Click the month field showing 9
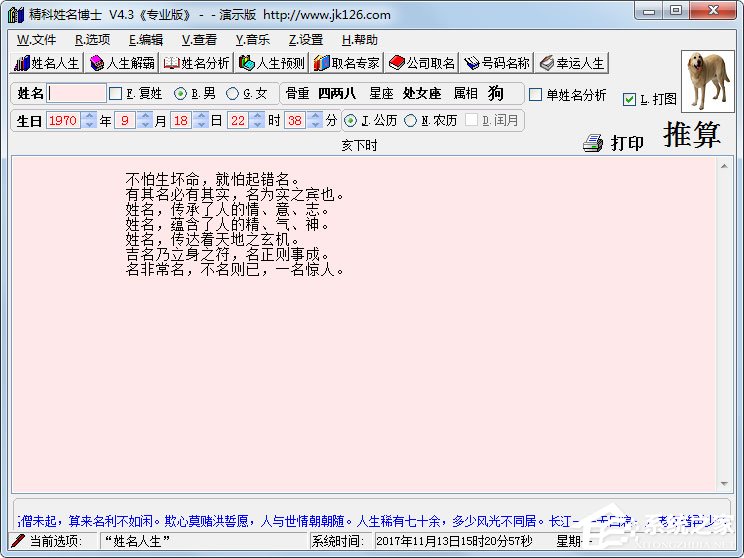This screenshot has height=558, width=744. (x=125, y=121)
